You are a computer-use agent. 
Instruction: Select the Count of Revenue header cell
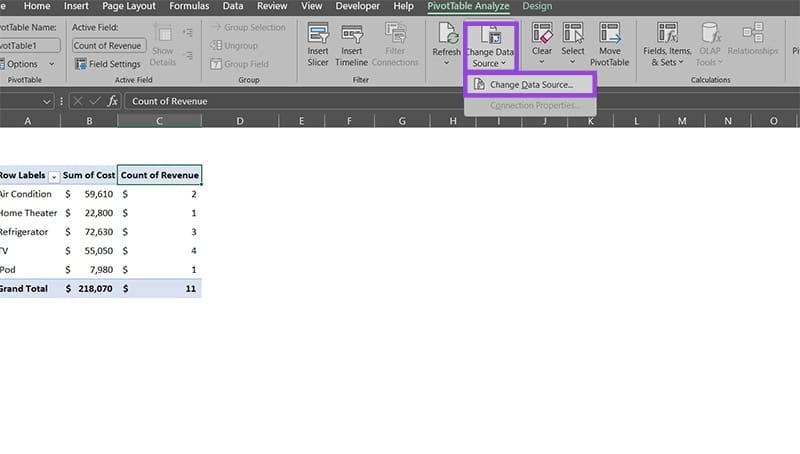(160, 175)
